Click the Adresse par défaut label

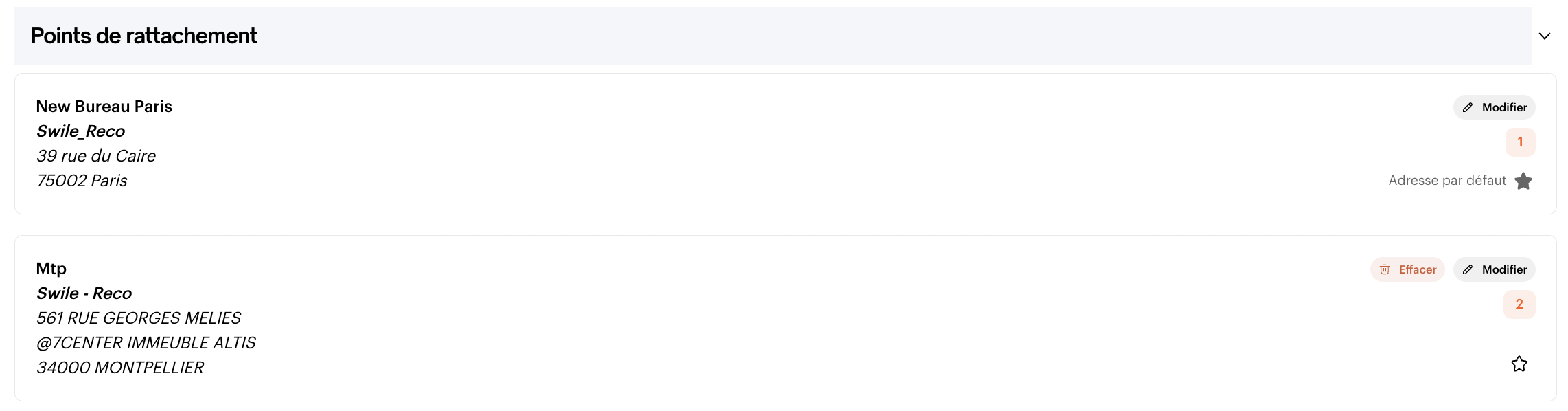coord(1447,181)
